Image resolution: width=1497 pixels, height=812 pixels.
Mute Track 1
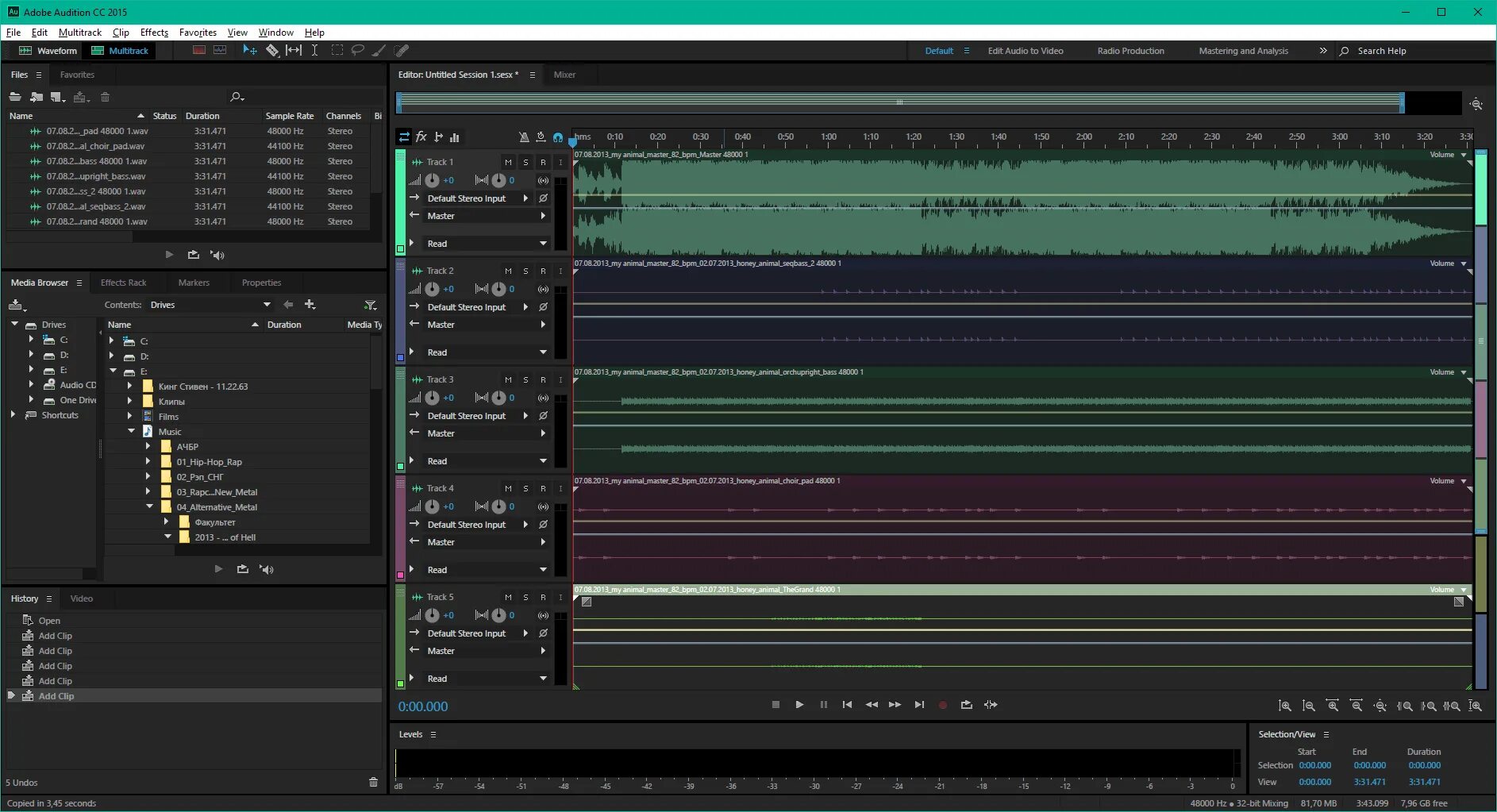click(508, 162)
